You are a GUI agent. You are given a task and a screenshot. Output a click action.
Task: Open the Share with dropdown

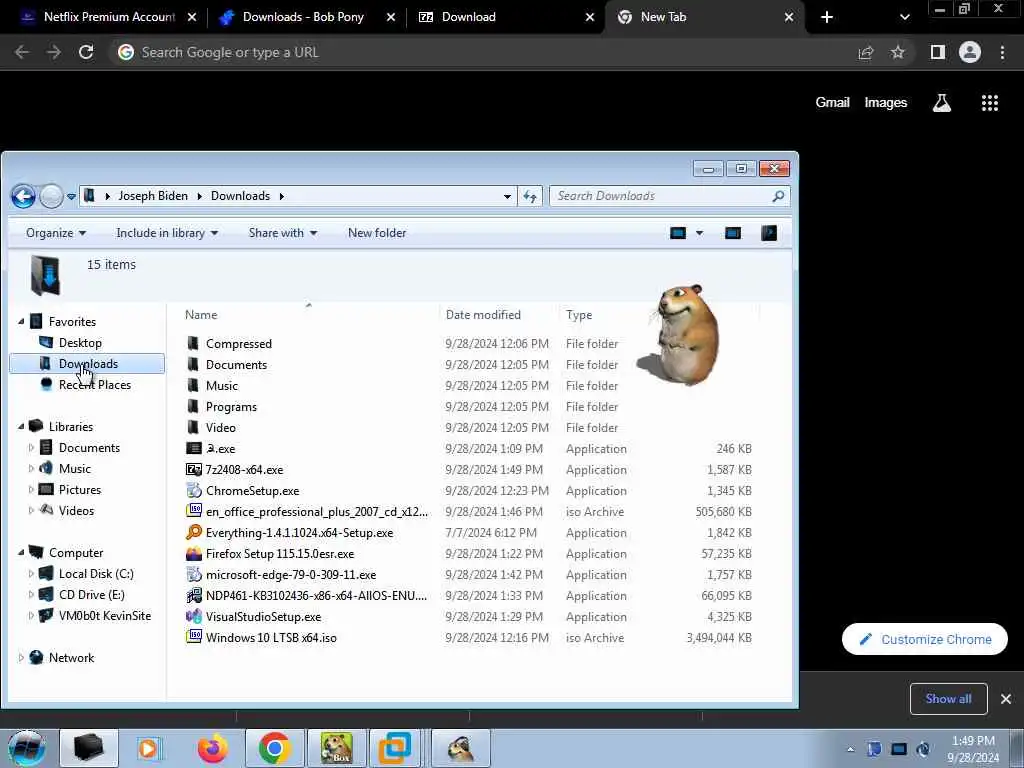tap(283, 233)
